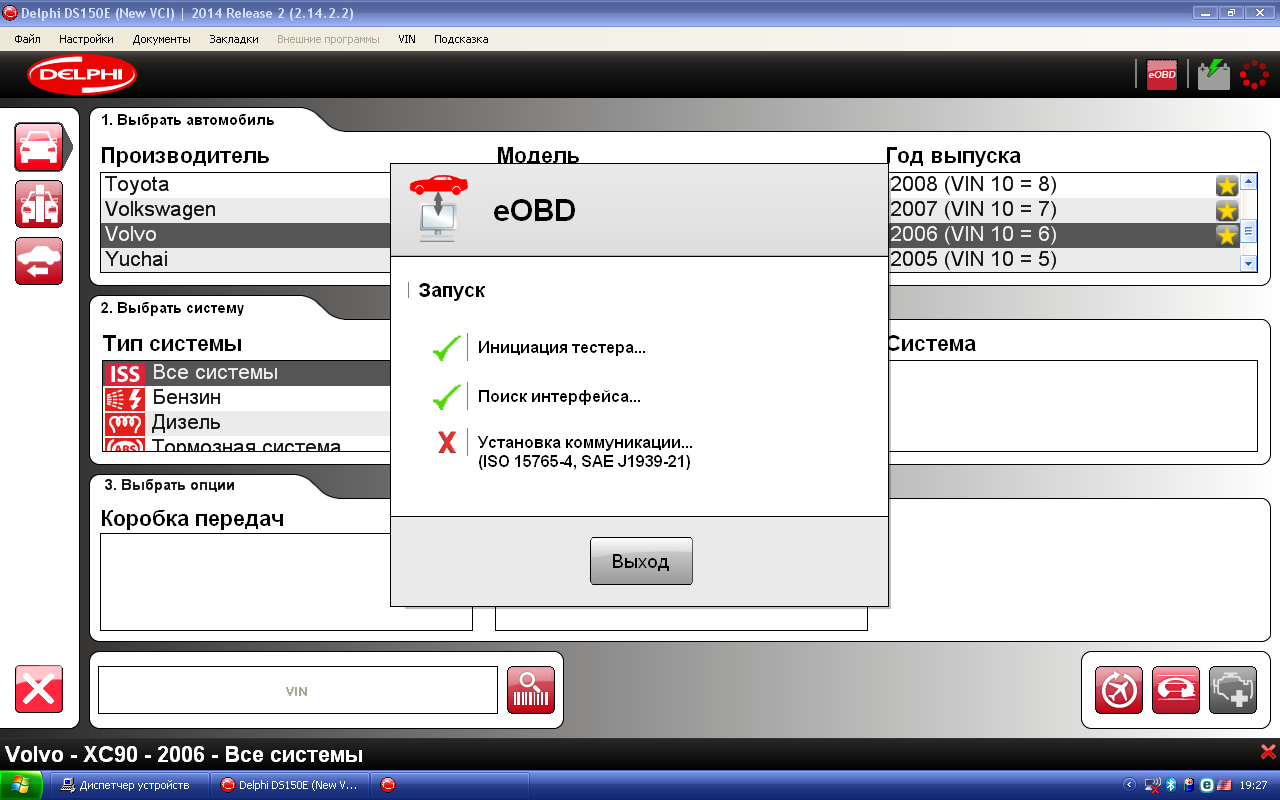Screen dimensions: 1280x800
Task: Select year 2006 (VIN 10 = 6)
Action: (x=1062, y=234)
